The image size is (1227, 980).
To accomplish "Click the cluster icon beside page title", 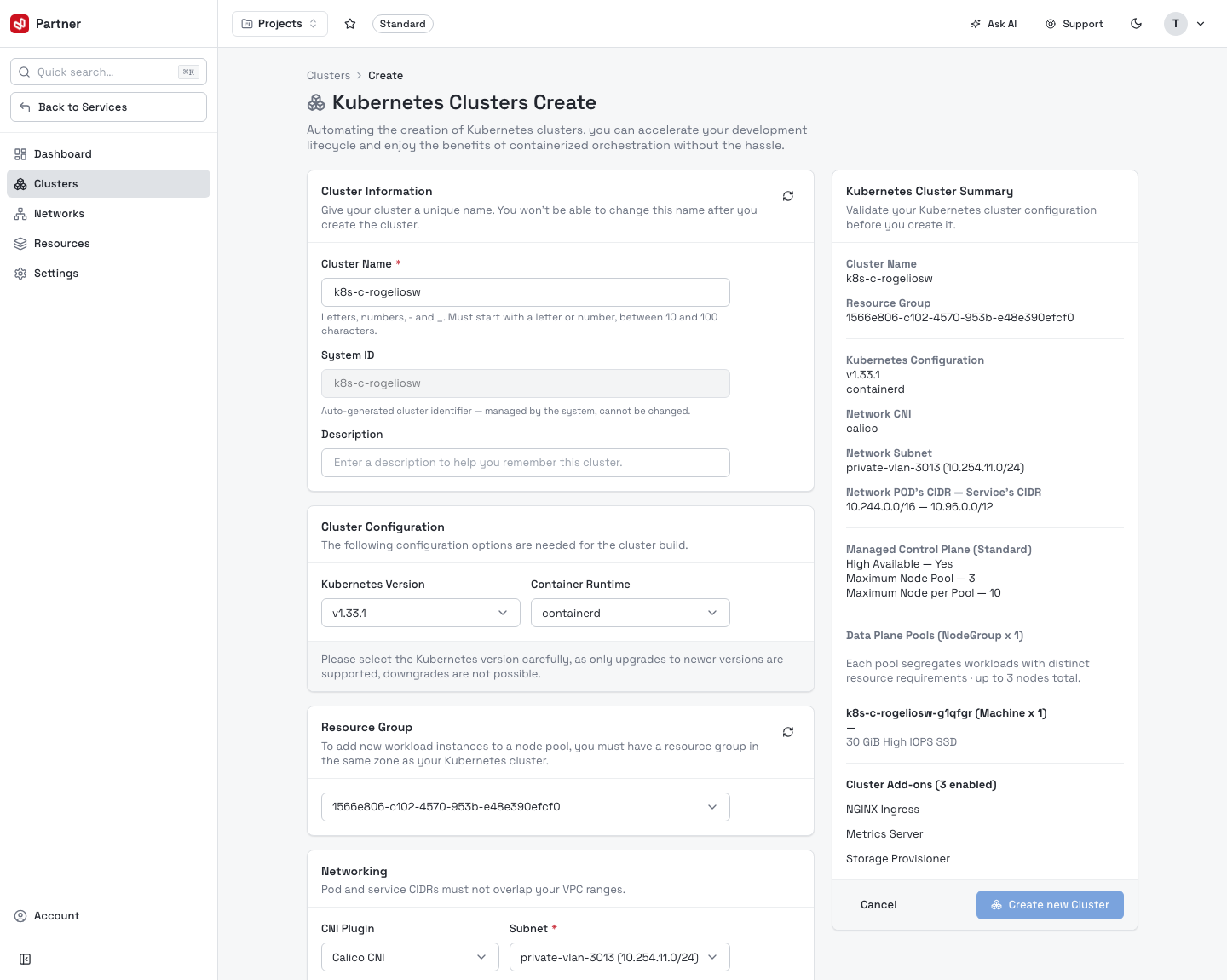I will (316, 103).
